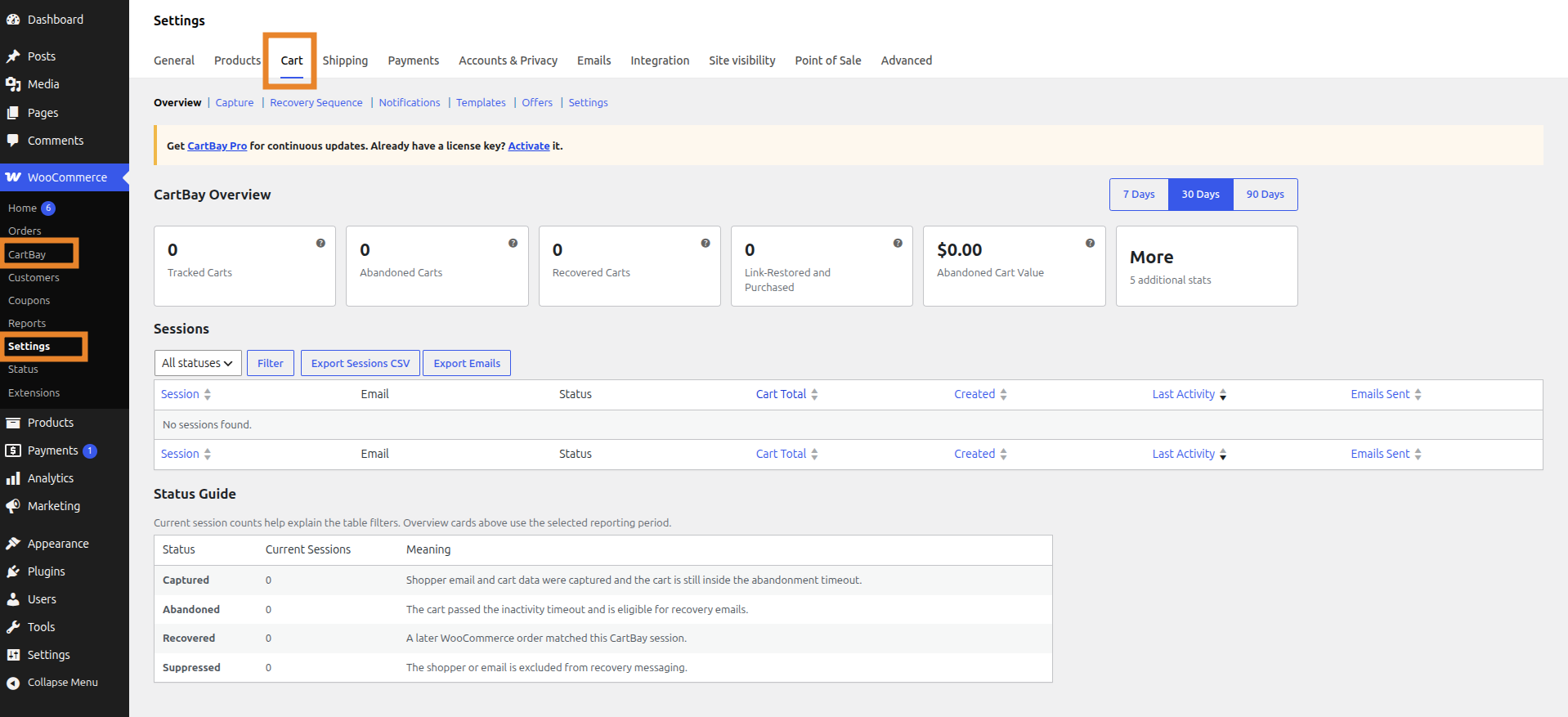Open the More additional stats card
The height and width of the screenshot is (717, 1568).
pyautogui.click(x=1207, y=267)
